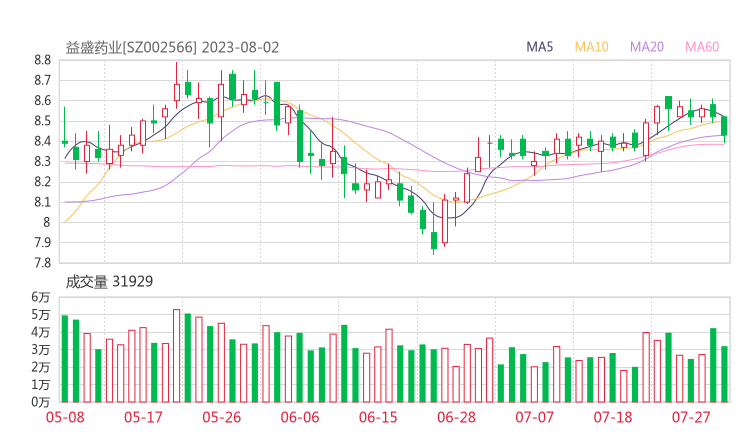Click the 06-15 date label
740x440 pixels.
tap(378, 417)
